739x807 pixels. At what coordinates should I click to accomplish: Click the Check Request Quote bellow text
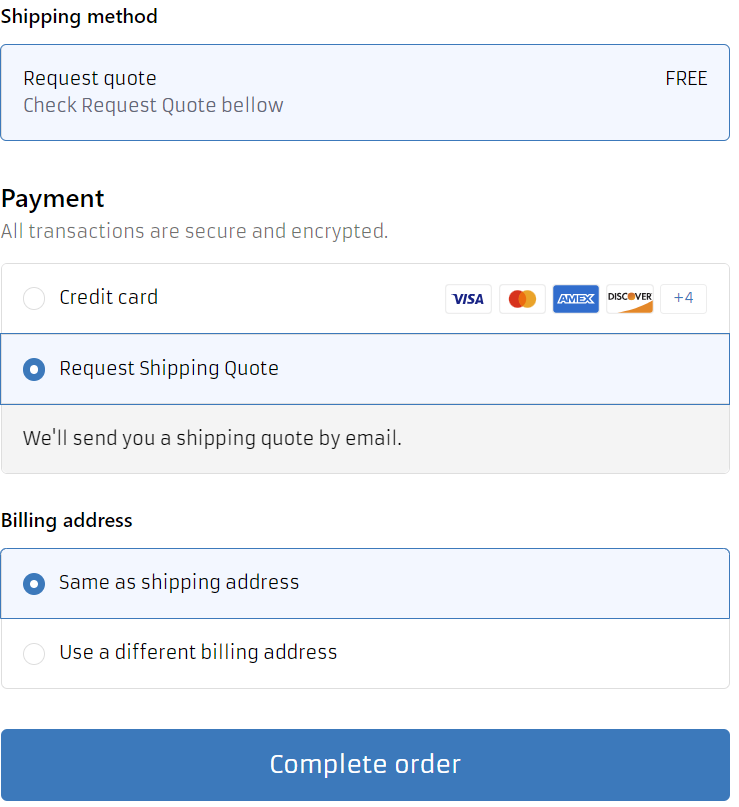coord(153,106)
